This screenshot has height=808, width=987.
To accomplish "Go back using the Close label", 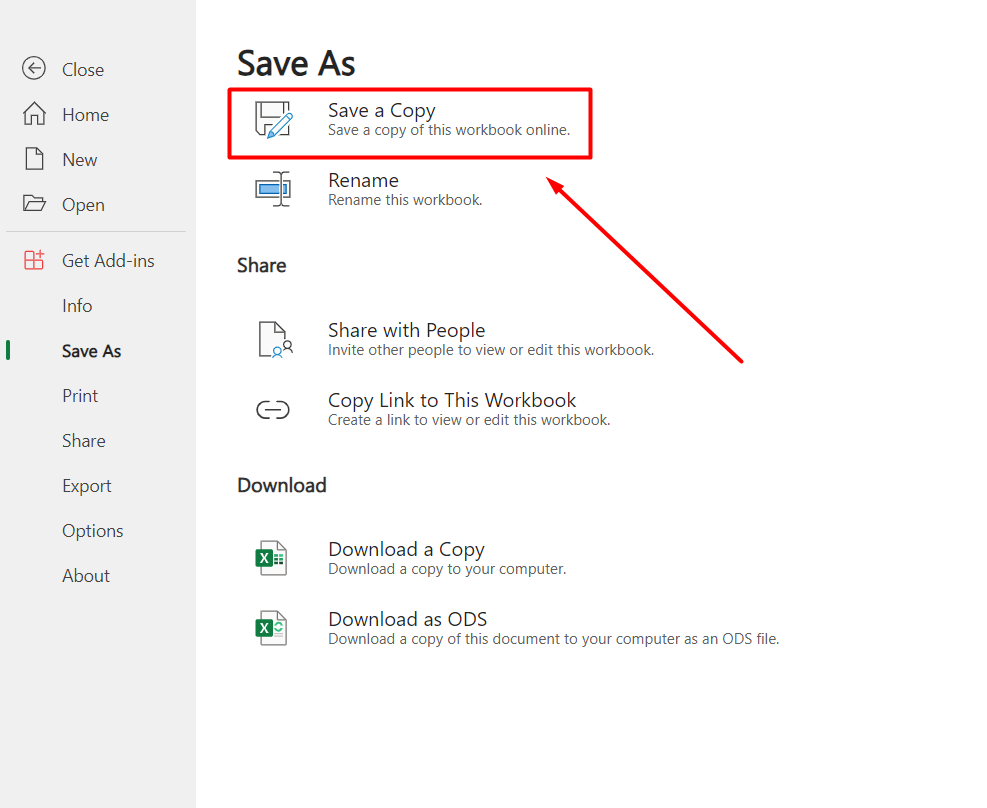I will tap(83, 69).
